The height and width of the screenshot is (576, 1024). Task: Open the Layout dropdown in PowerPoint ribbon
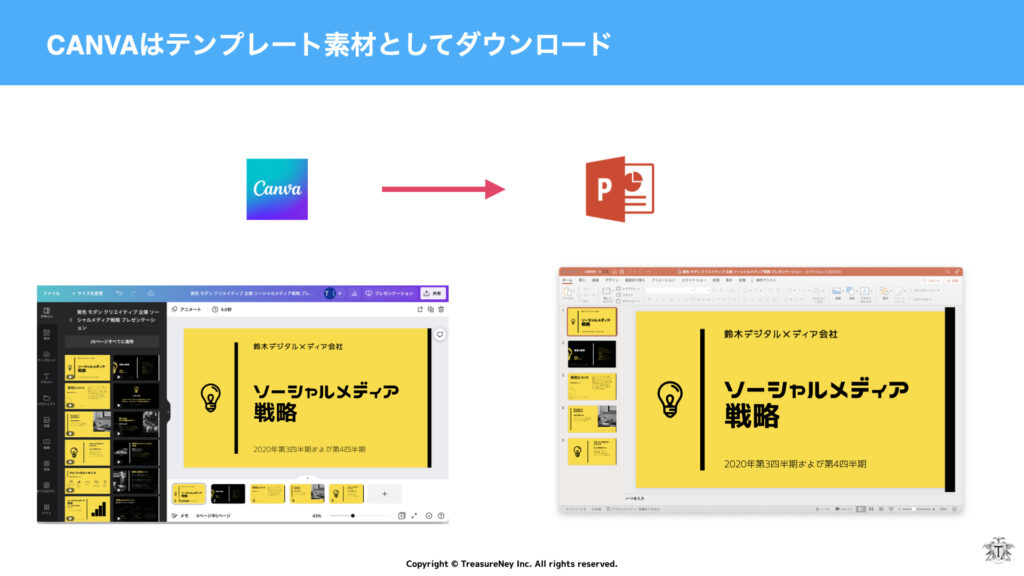pyautogui.click(x=629, y=288)
